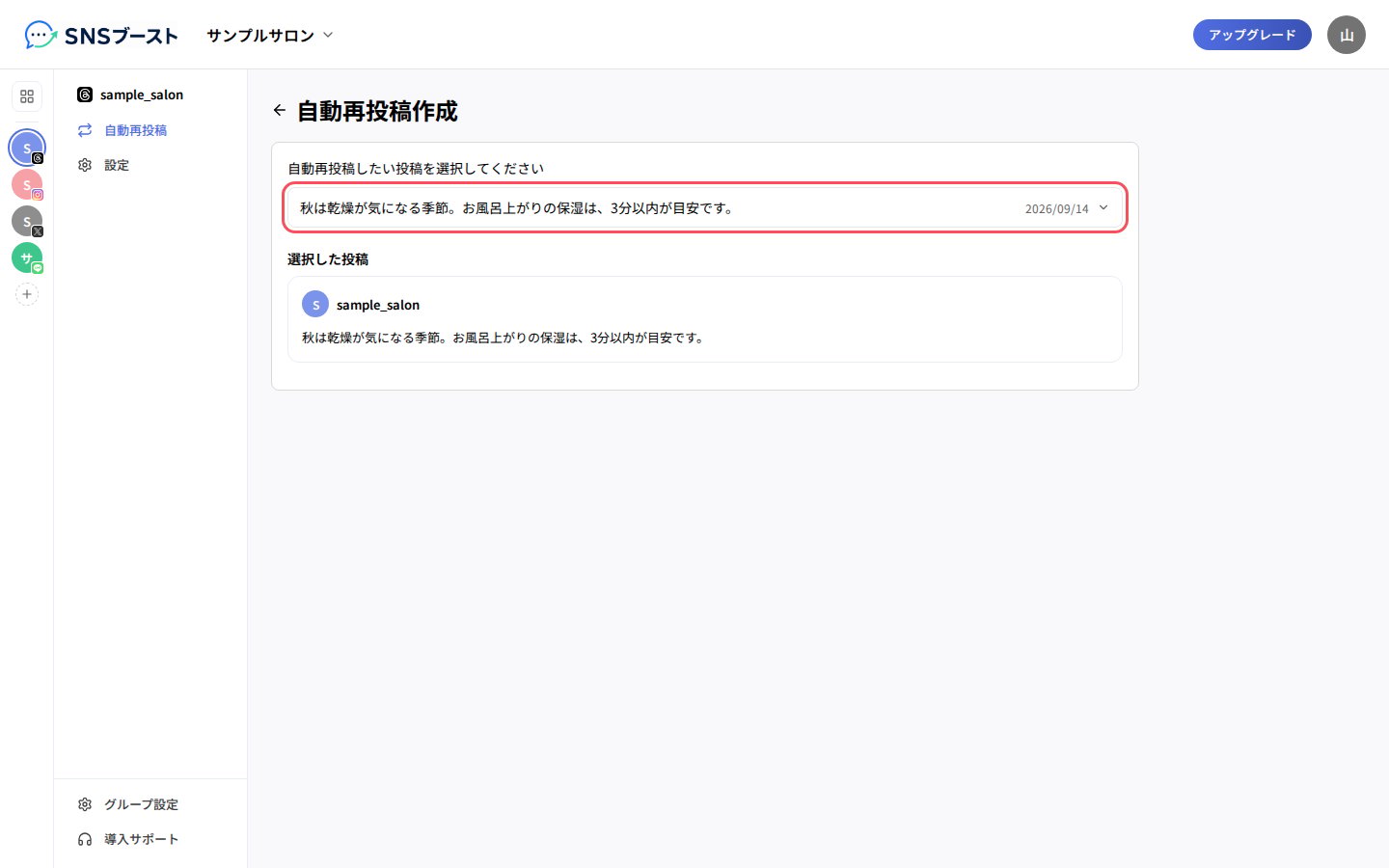1389x868 pixels.
Task: Select the Instagram account avatar
Action: tap(27, 184)
